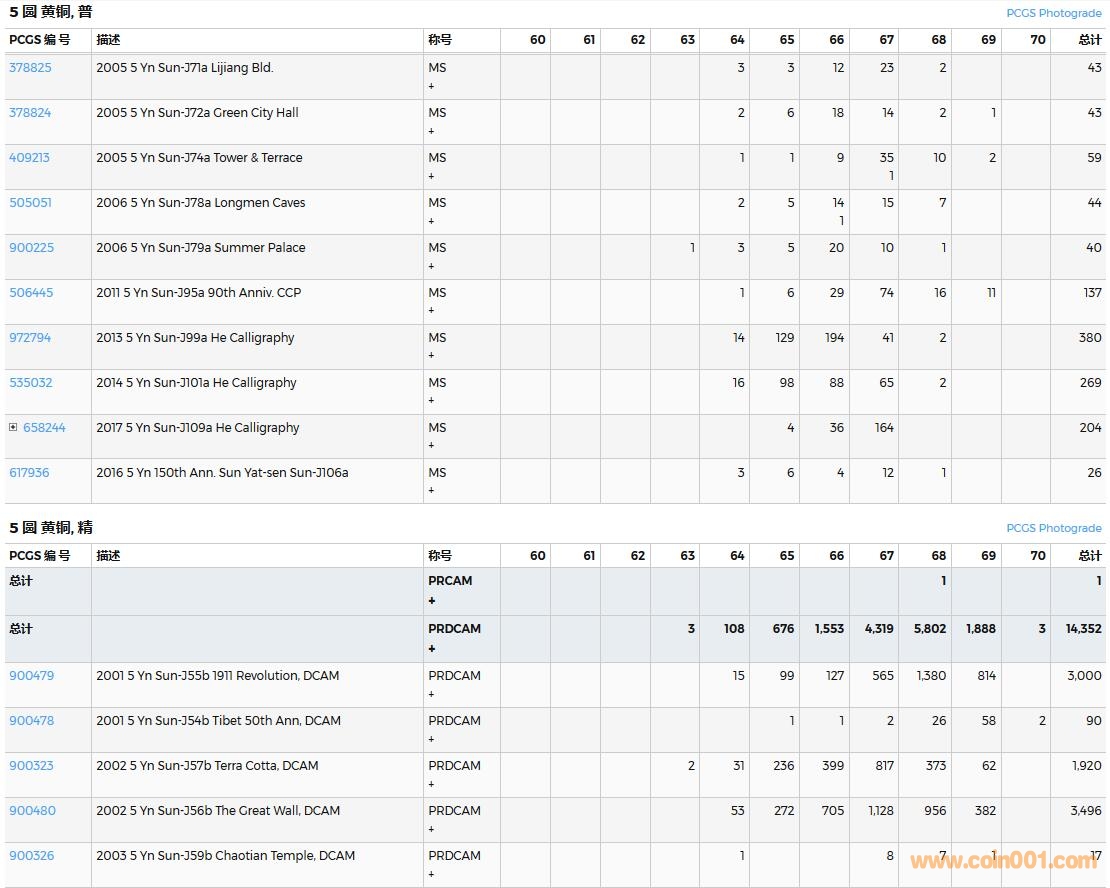Expand the tree icon beside PCGS number 658244
The width and height of the screenshot is (1110, 888).
click(13, 427)
